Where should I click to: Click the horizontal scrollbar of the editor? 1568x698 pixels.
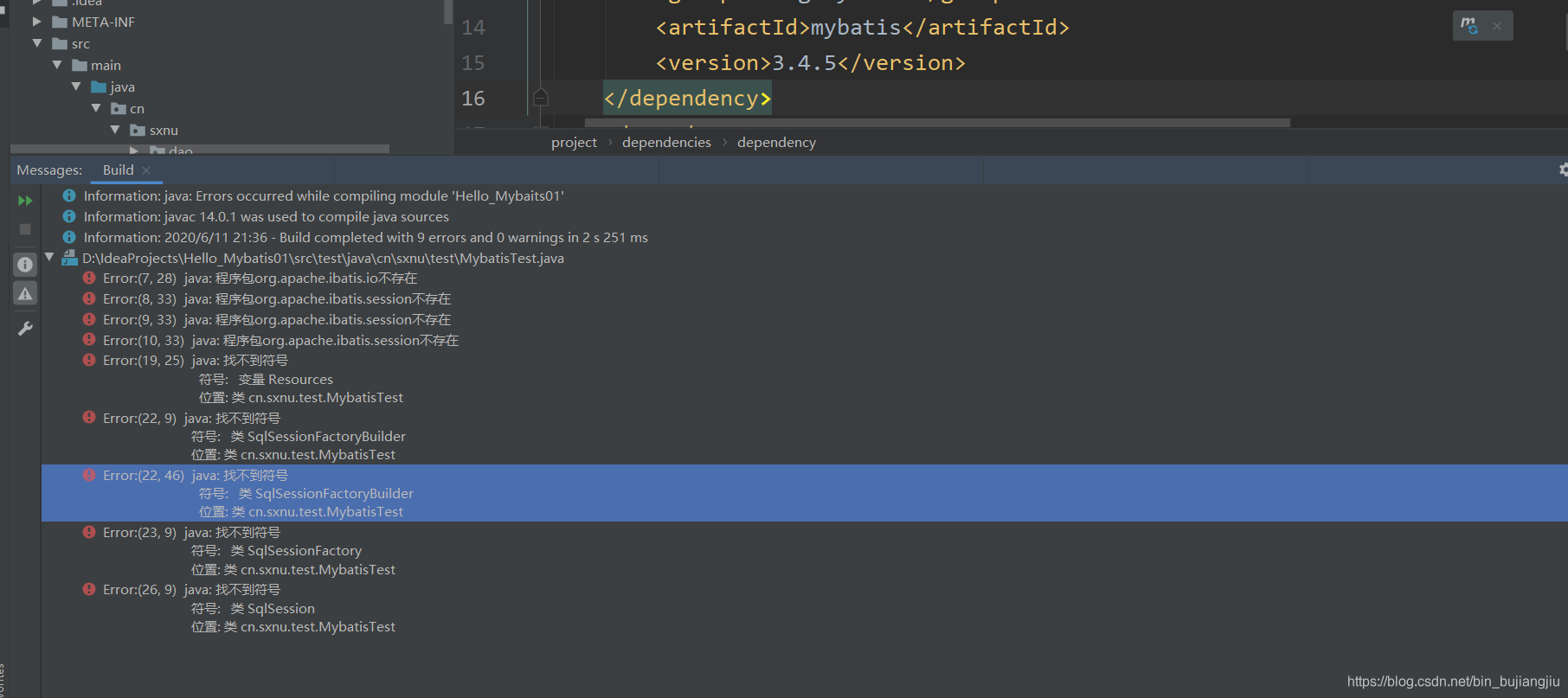tap(937, 123)
